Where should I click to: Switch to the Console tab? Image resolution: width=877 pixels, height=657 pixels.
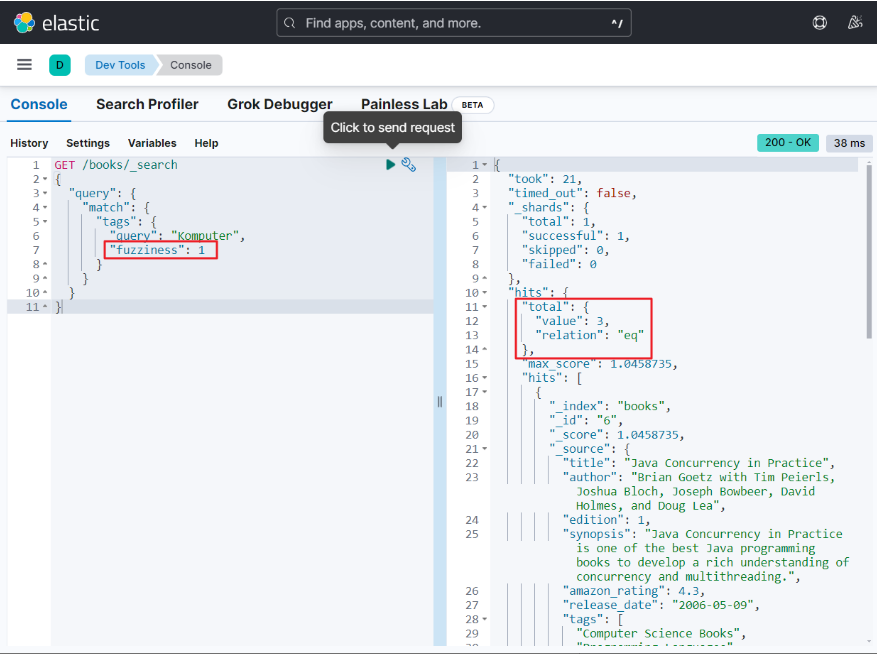pyautogui.click(x=39, y=105)
